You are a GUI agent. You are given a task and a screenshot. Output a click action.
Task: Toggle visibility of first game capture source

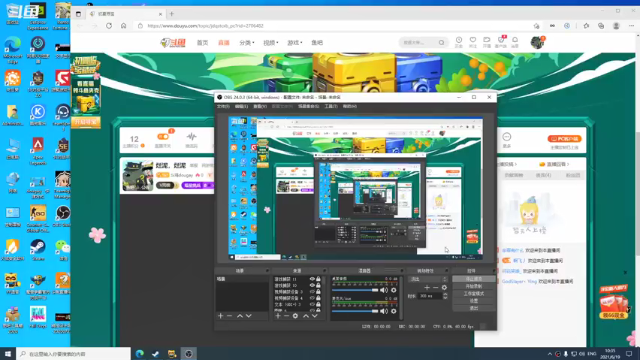(312, 279)
